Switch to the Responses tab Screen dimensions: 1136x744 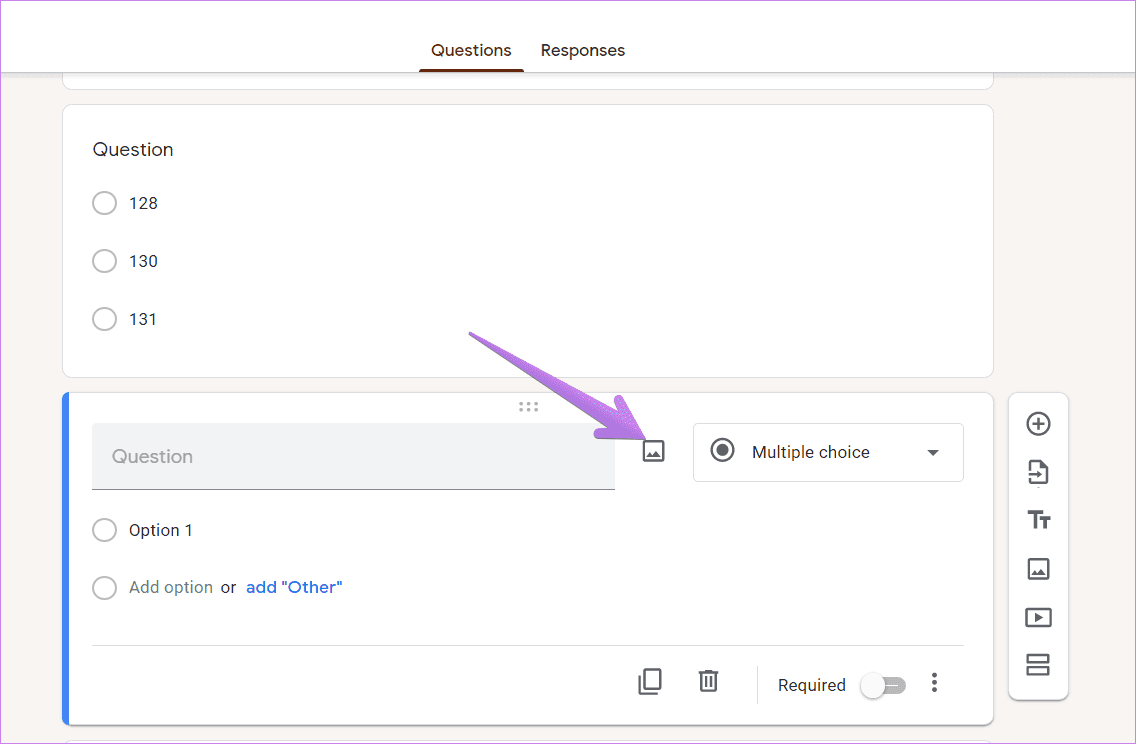(582, 50)
